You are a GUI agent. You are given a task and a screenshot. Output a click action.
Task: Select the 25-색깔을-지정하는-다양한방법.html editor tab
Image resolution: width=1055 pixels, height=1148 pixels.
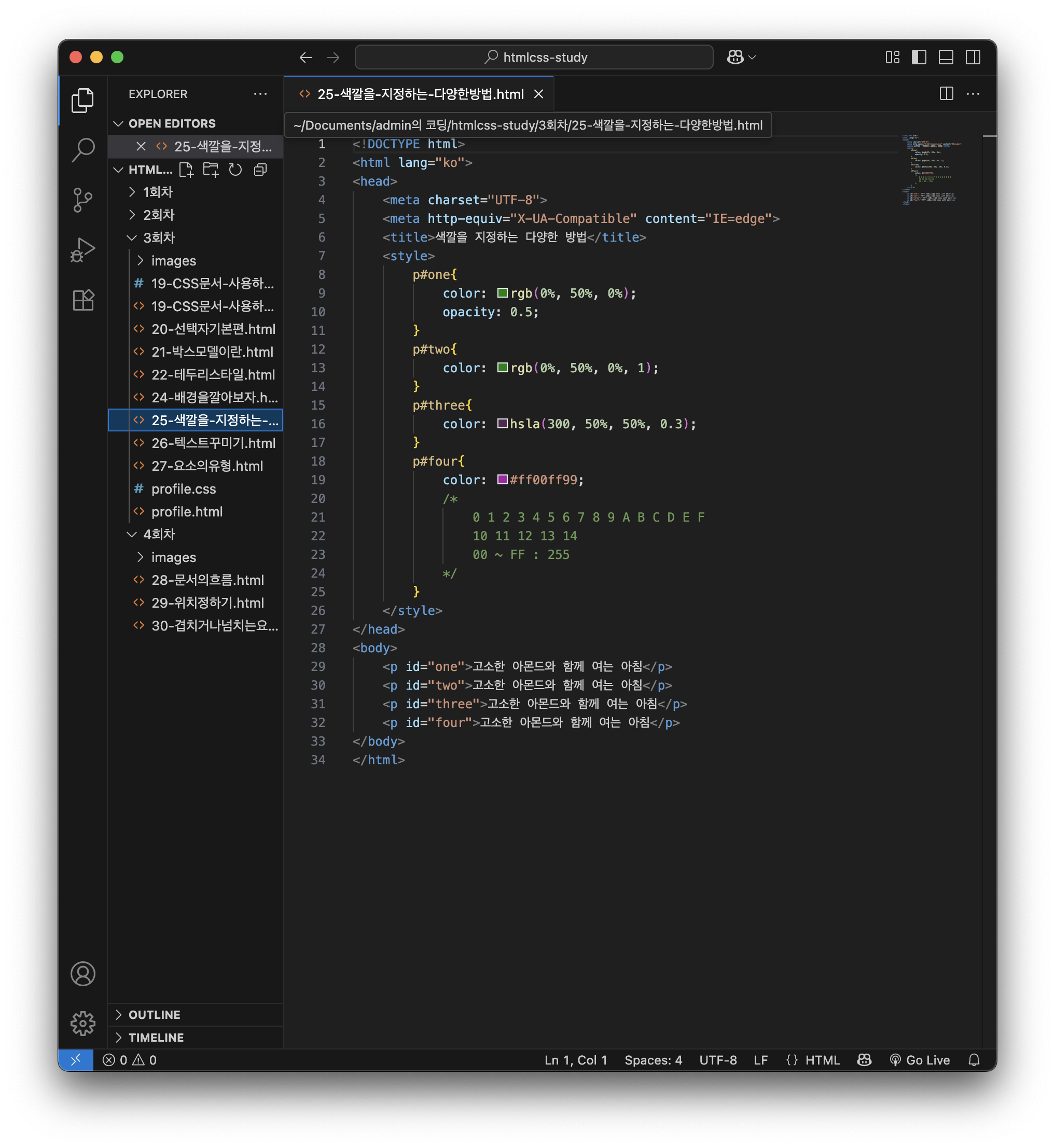click(420, 94)
